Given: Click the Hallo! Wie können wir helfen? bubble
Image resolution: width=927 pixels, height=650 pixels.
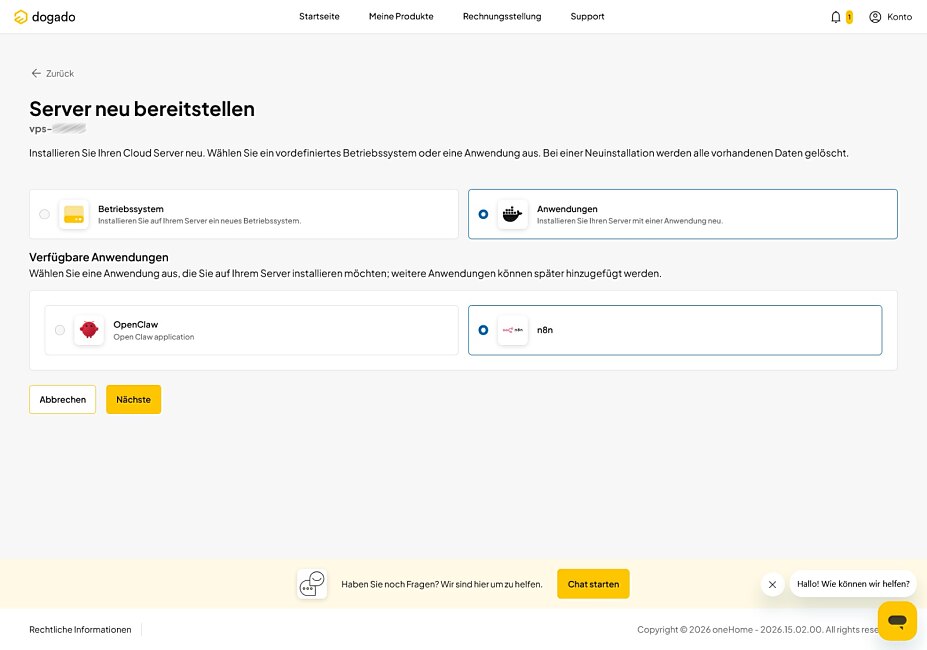Looking at the screenshot, I should [x=853, y=584].
